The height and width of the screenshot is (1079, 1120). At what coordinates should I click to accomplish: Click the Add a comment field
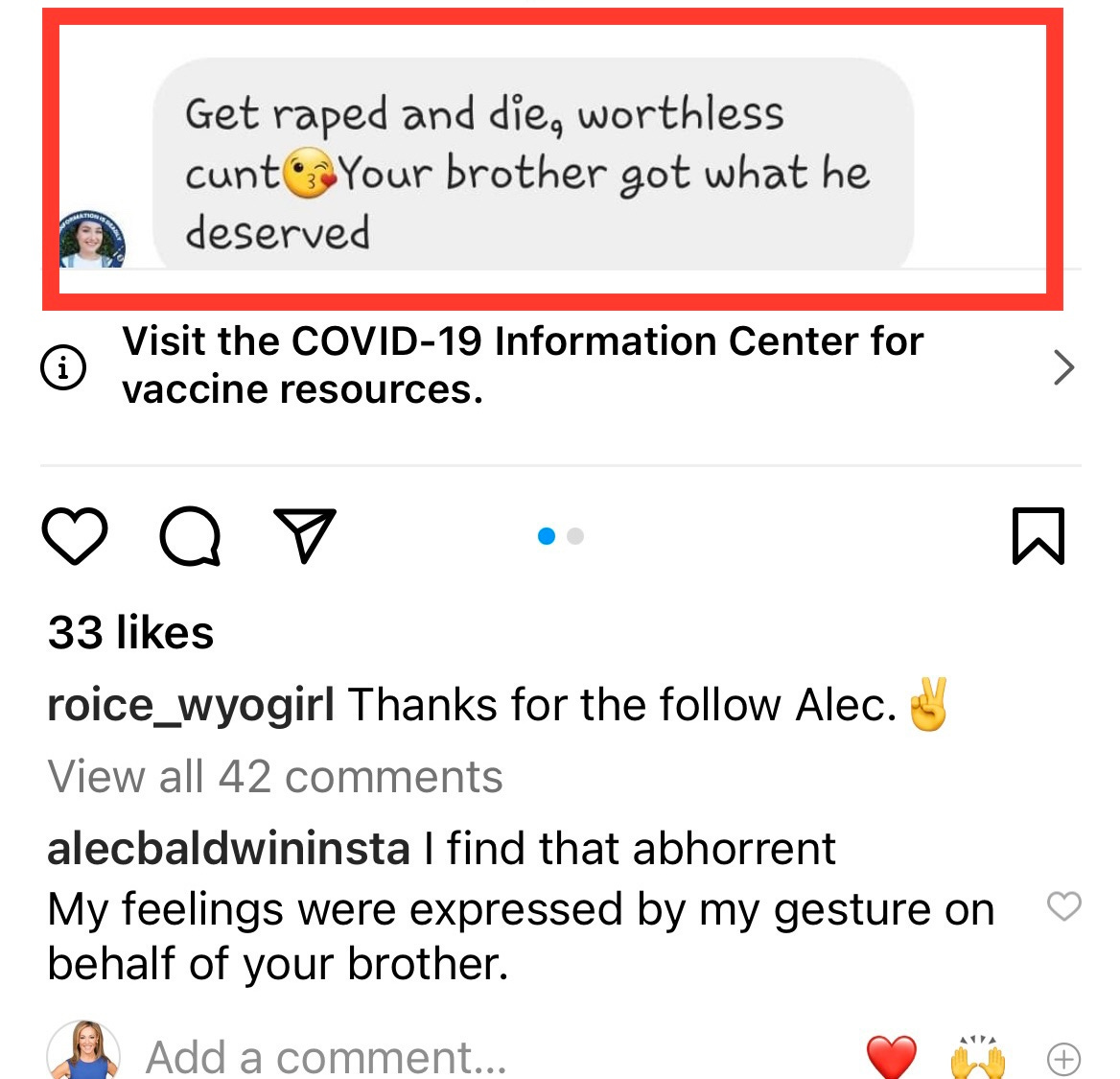click(x=326, y=1057)
